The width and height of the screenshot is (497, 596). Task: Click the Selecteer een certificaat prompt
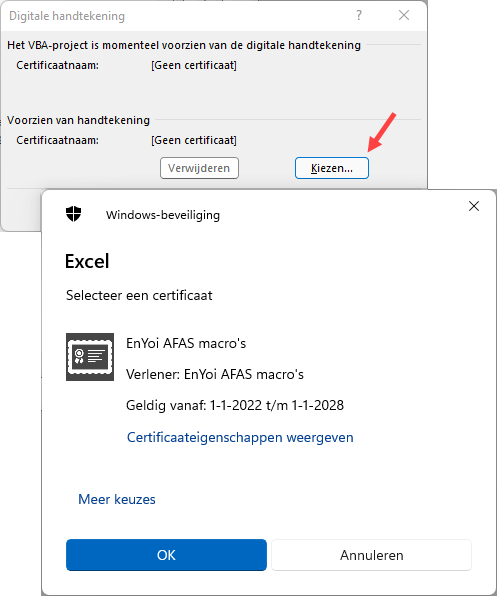click(x=139, y=295)
